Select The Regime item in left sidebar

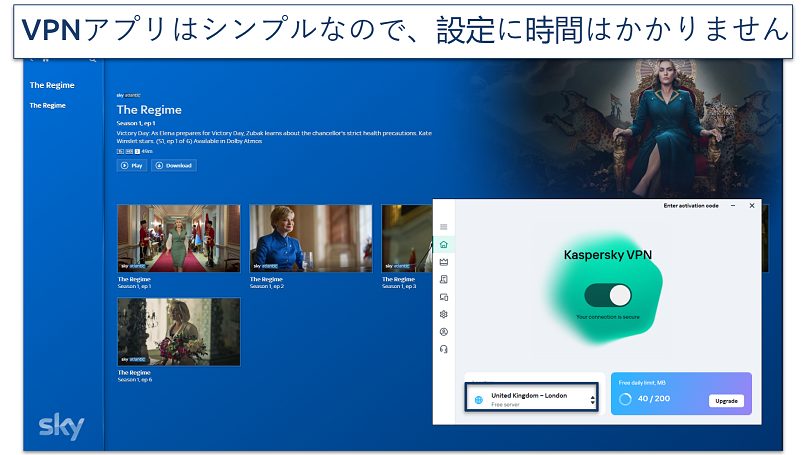click(x=48, y=105)
